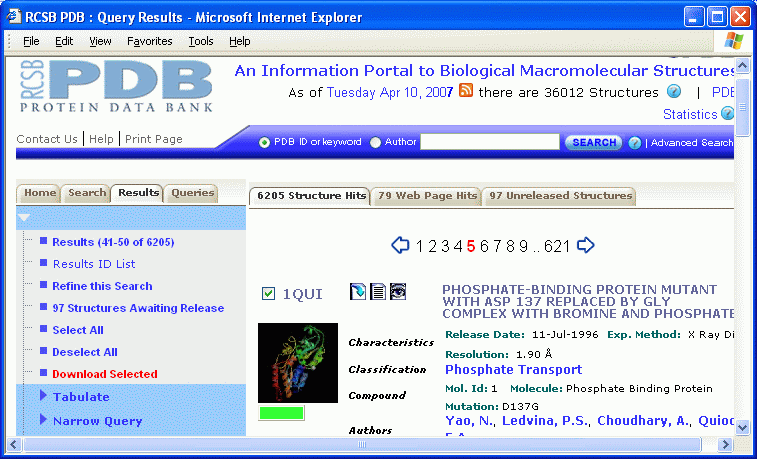Viewport: 757px width, 459px height.
Task: Open Advanced Search link
Action: (691, 143)
